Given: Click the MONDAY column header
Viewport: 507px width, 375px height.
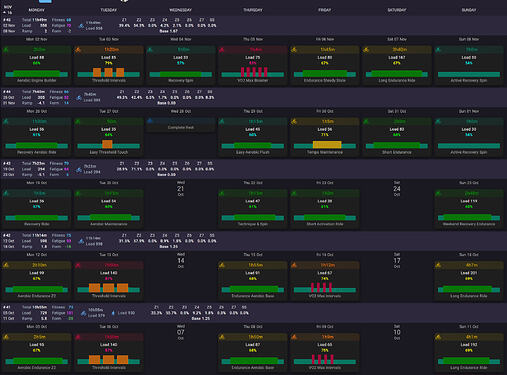Looking at the screenshot, I should pos(37,10).
